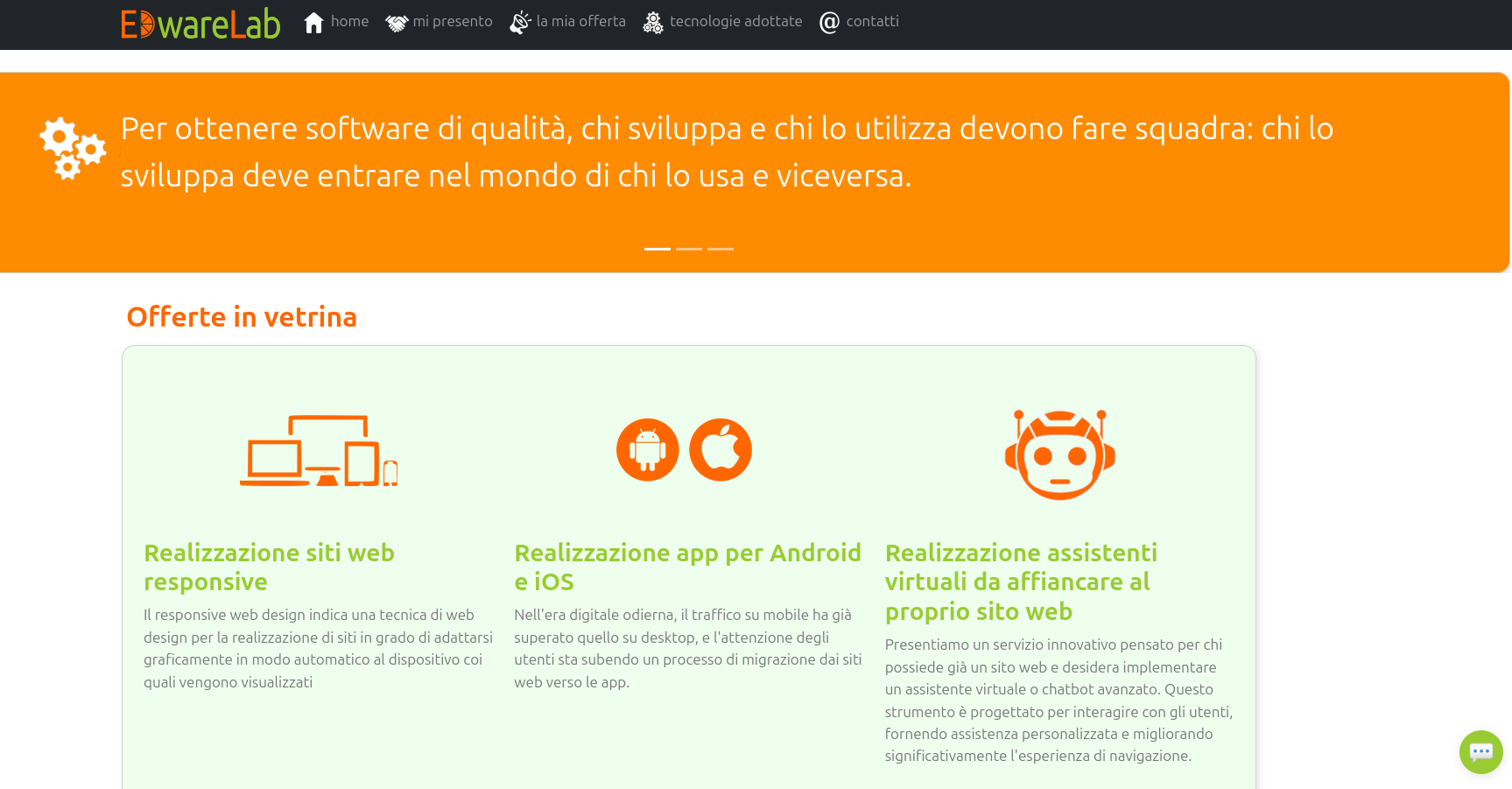The width and height of the screenshot is (1512, 789).
Task: Click the megaphone icon beside la mia offerta
Action: tap(520, 23)
